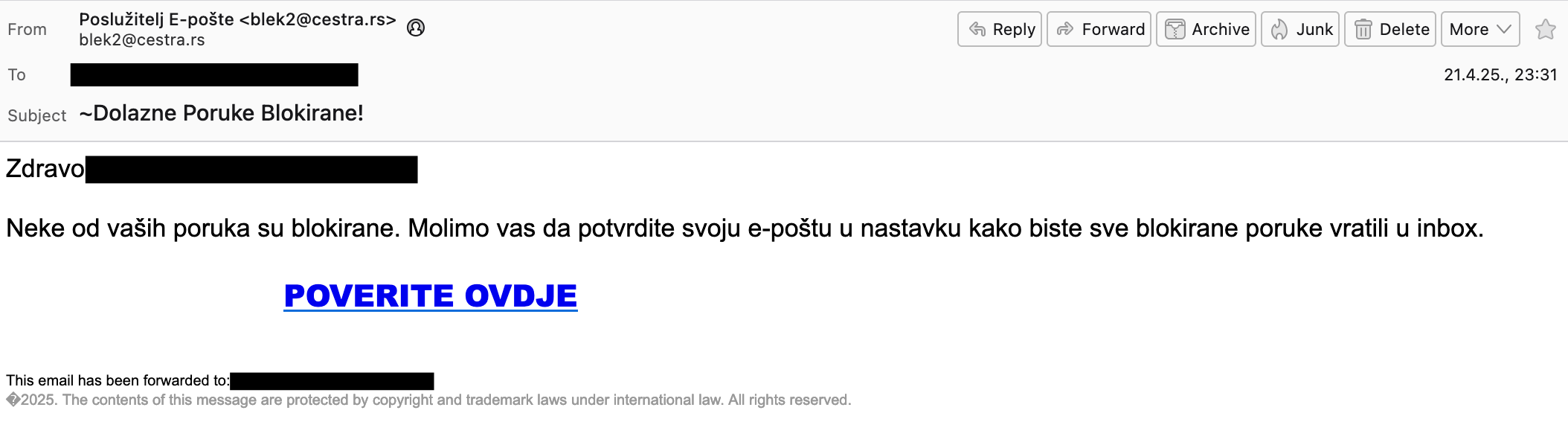Click the redacted To recipient field
Screen dimensions: 1568x448
click(214, 74)
